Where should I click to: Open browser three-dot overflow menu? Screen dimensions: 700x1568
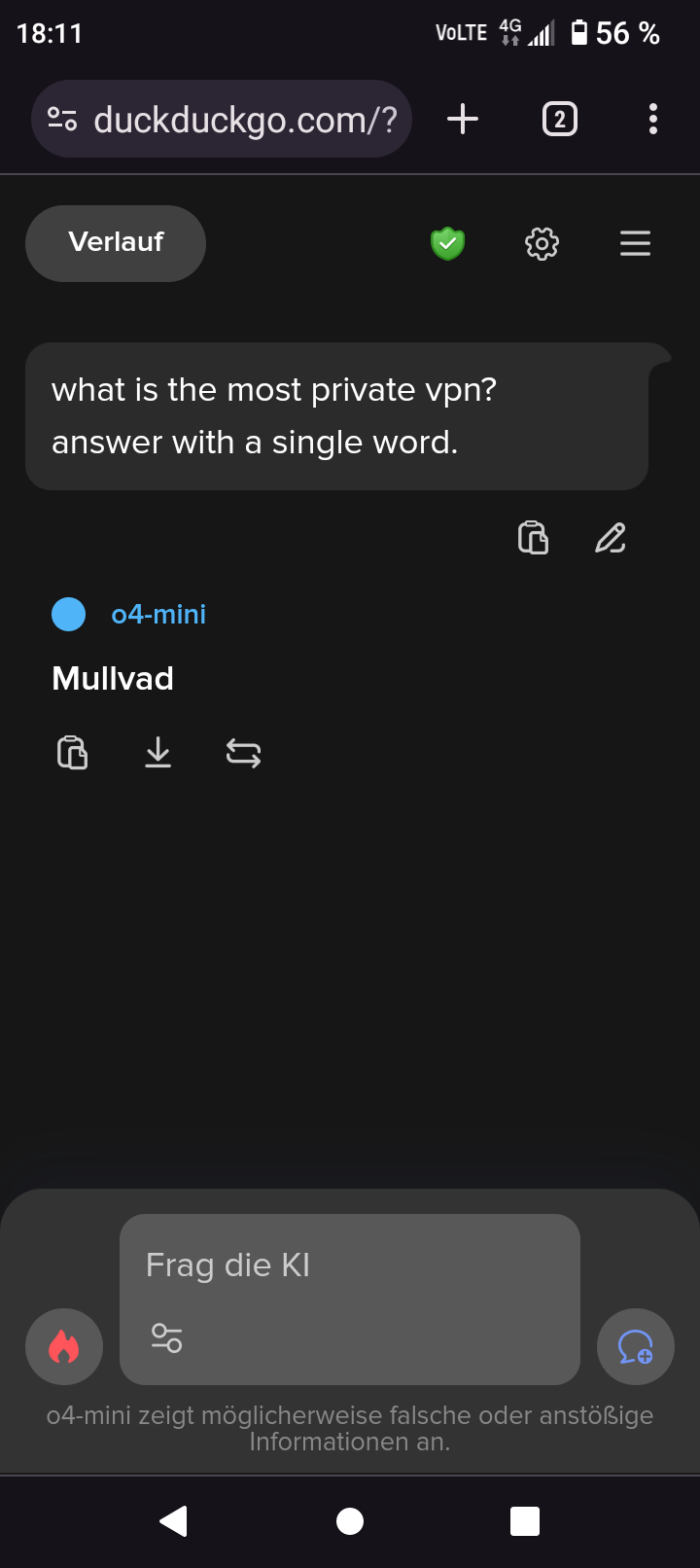[652, 120]
